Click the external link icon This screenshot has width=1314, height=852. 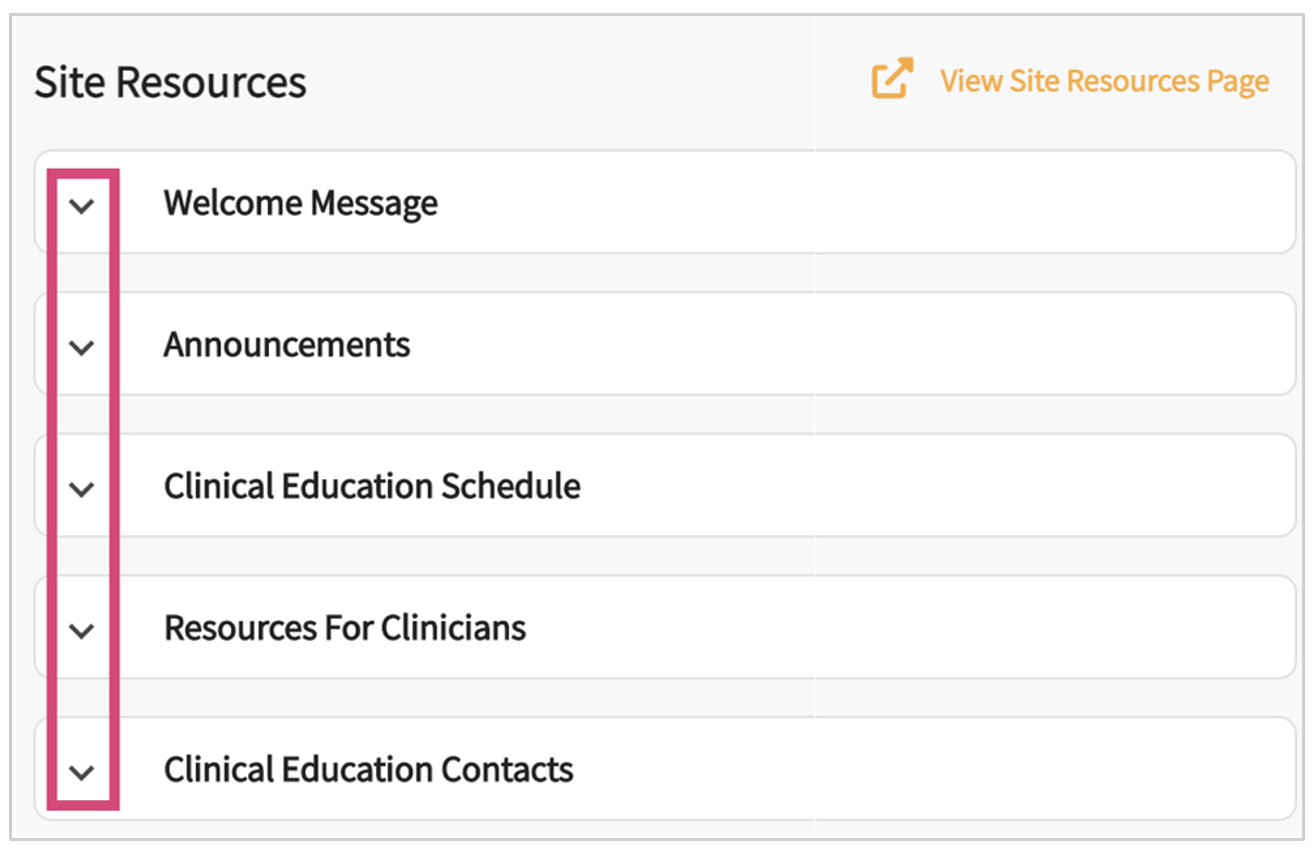click(x=892, y=80)
